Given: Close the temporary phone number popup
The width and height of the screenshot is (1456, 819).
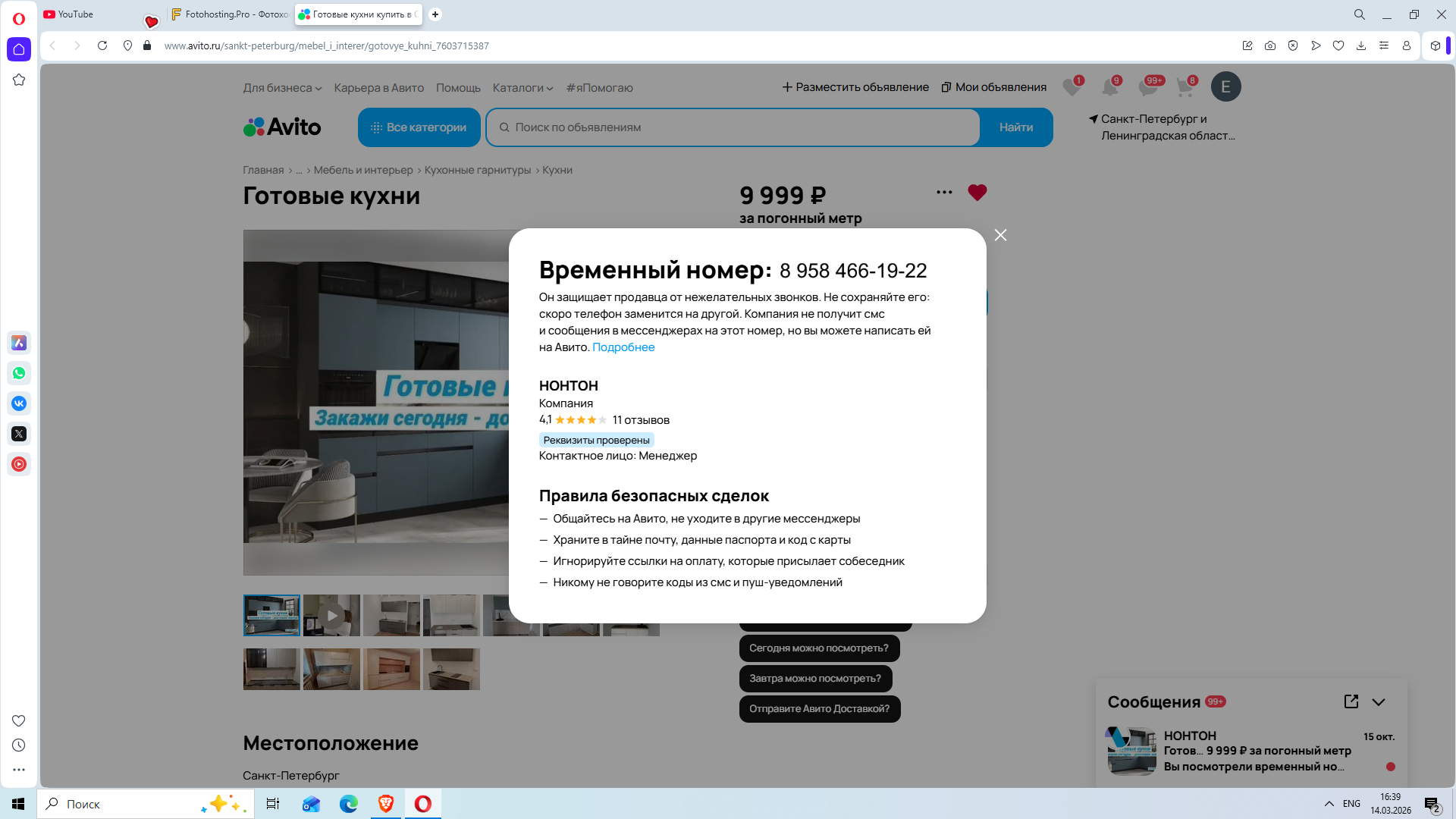Looking at the screenshot, I should point(1000,235).
